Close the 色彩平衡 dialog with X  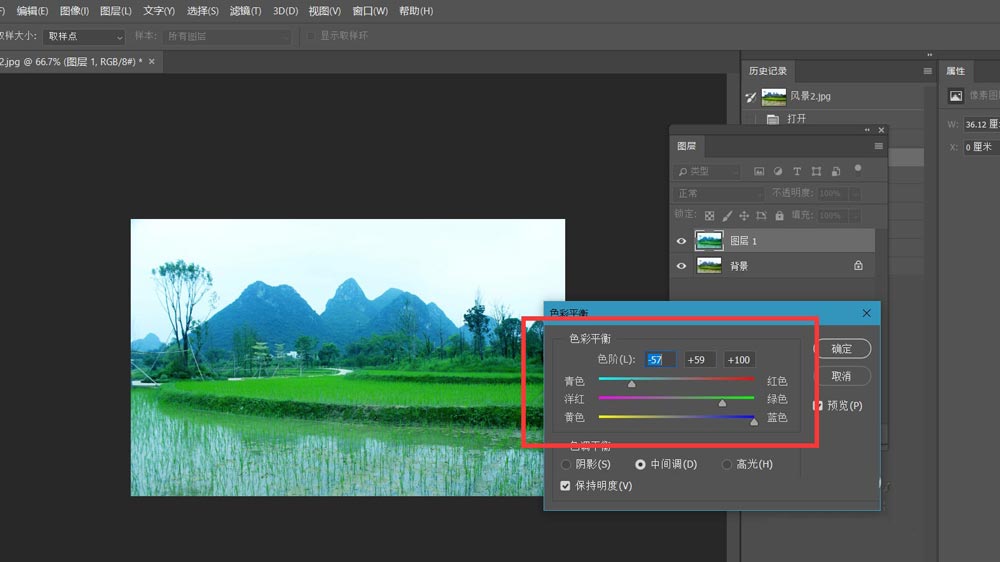(866, 313)
